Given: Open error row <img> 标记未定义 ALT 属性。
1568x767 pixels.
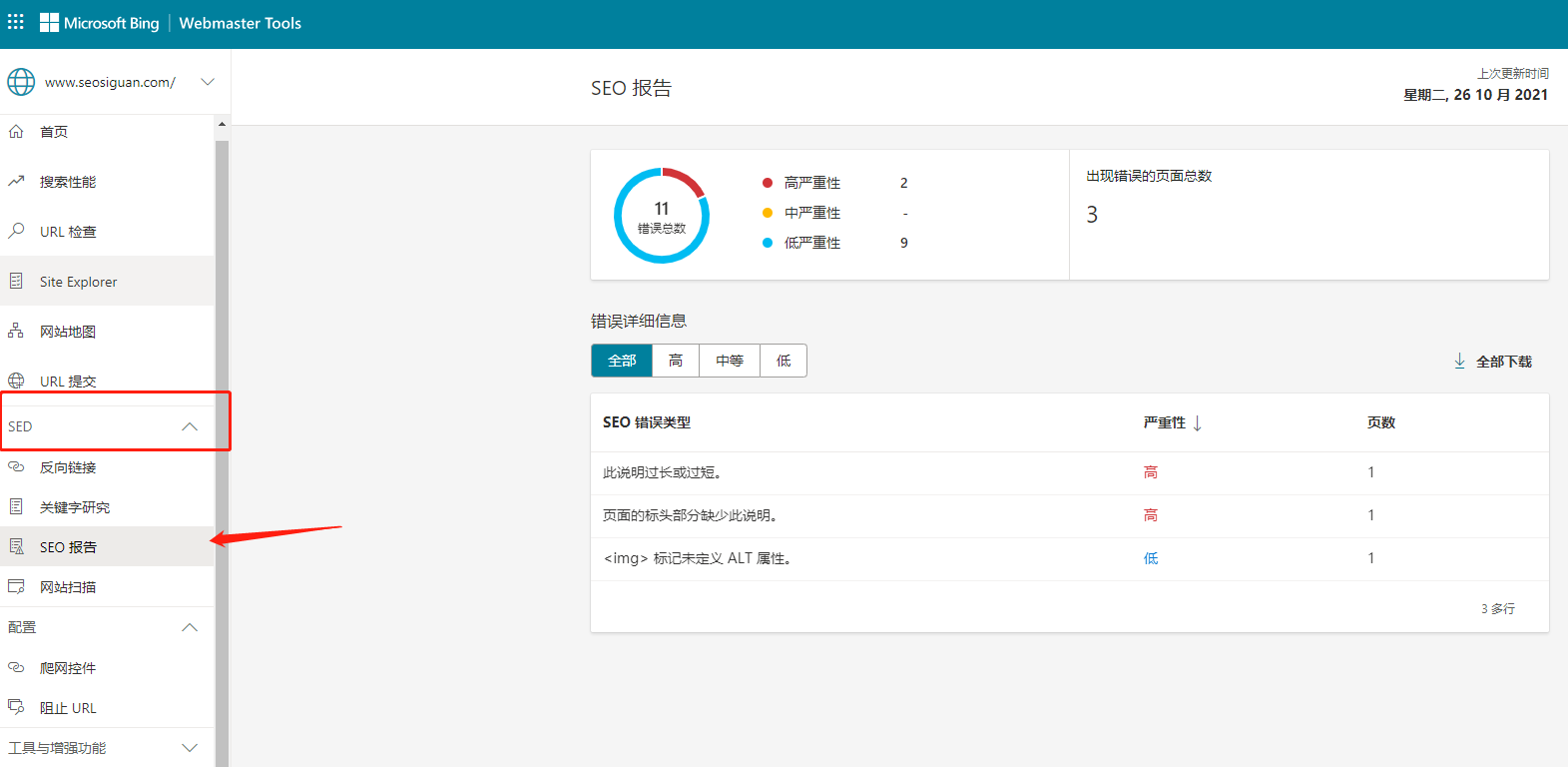Looking at the screenshot, I should pyautogui.click(x=1070, y=558).
